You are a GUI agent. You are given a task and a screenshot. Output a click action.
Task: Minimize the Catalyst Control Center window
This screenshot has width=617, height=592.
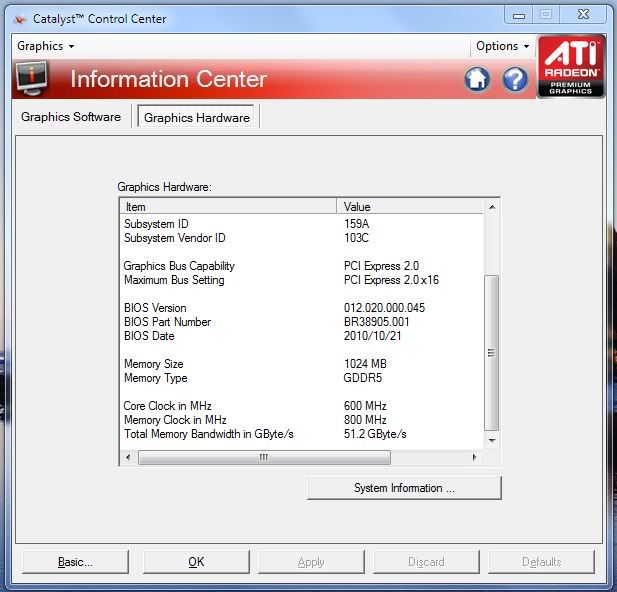point(519,15)
